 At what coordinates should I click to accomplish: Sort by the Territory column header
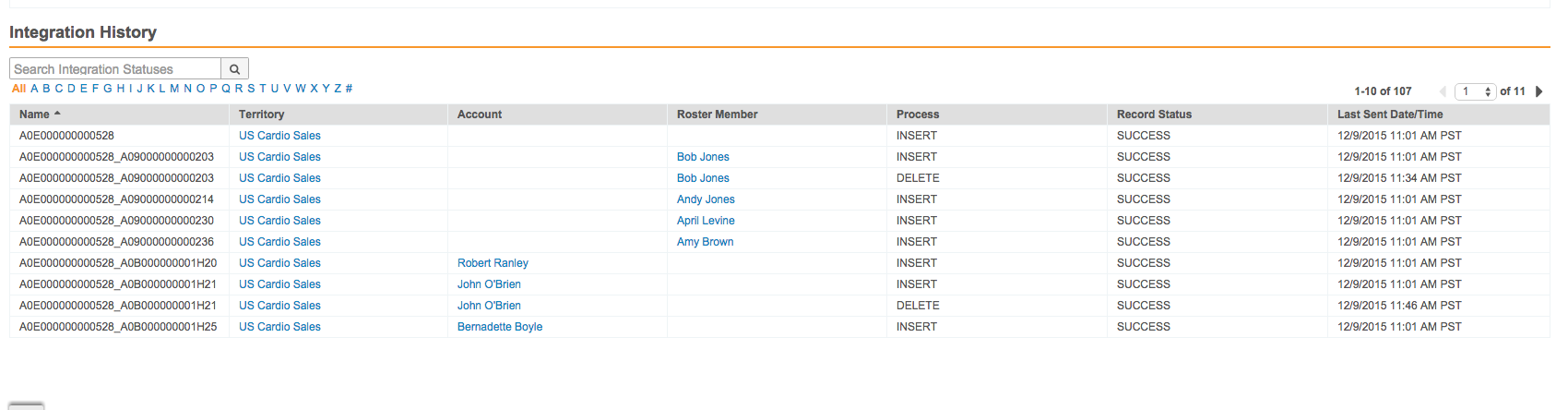pos(261,115)
